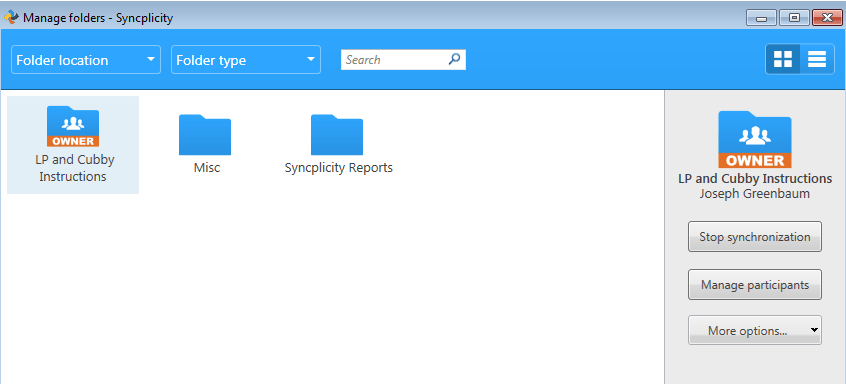Click the 'LP and Cubby Instructions' label under folder
The width and height of the screenshot is (846, 384).
coord(73,168)
